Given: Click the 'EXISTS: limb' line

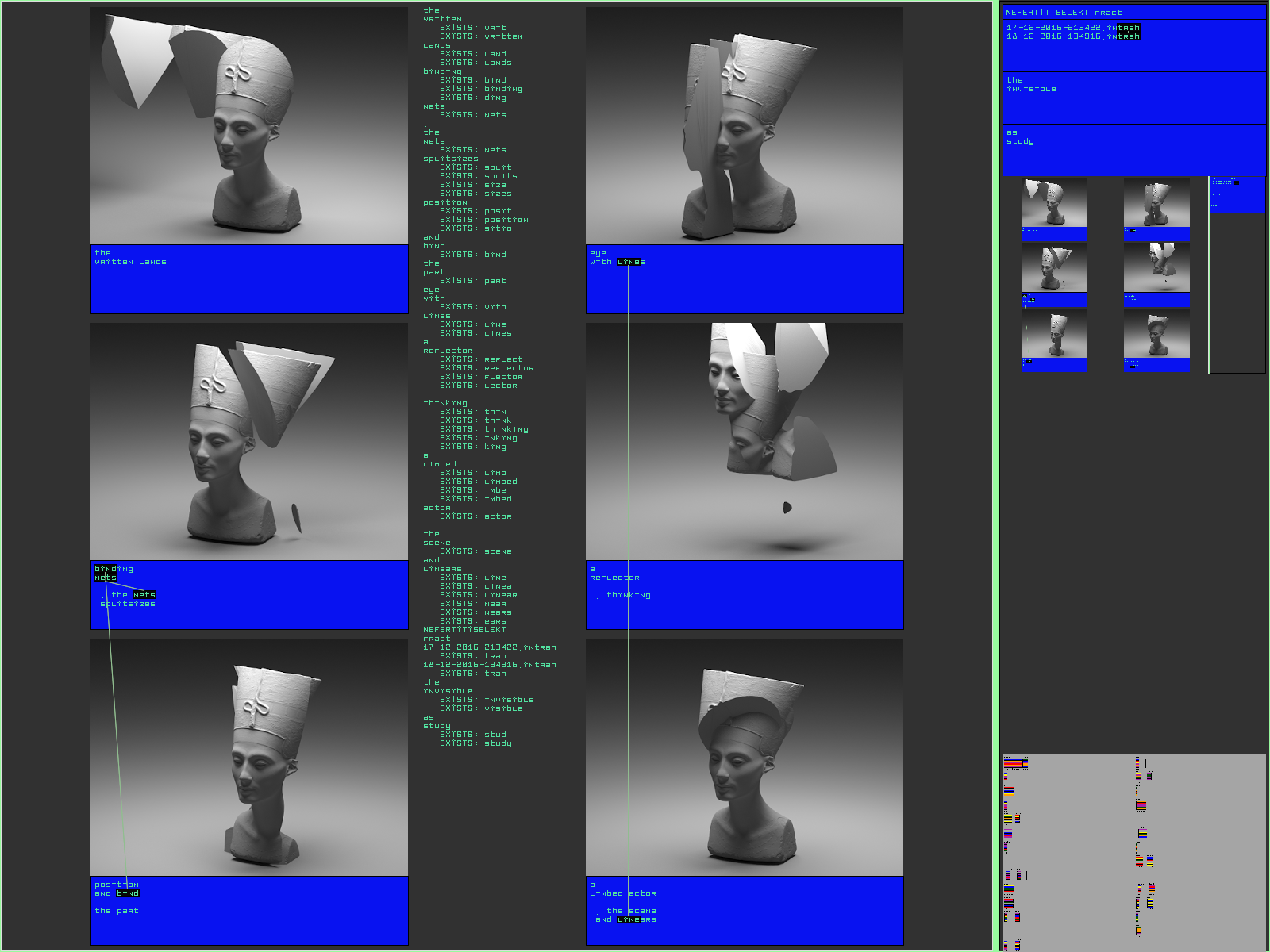Looking at the screenshot, I should click(473, 473).
